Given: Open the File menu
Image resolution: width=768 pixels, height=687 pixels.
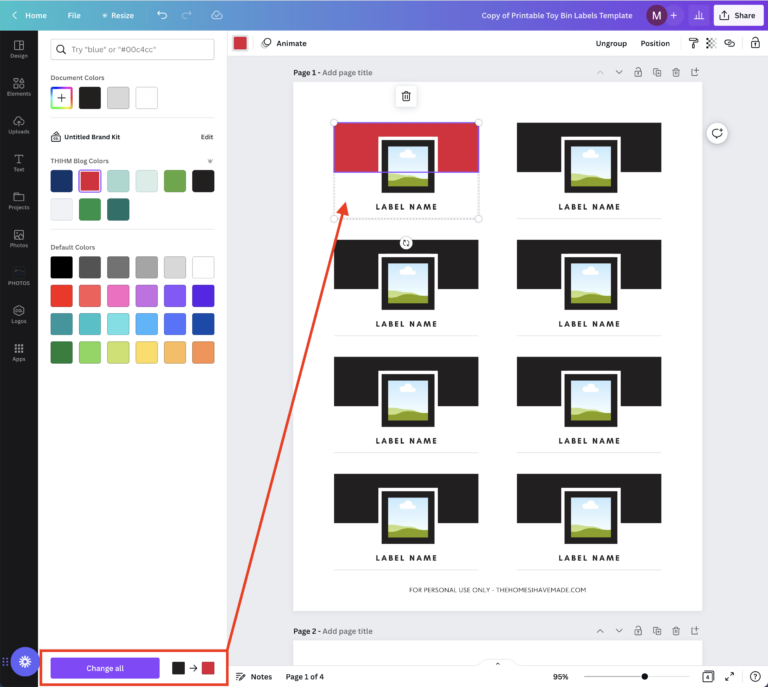Looking at the screenshot, I should 74,15.
